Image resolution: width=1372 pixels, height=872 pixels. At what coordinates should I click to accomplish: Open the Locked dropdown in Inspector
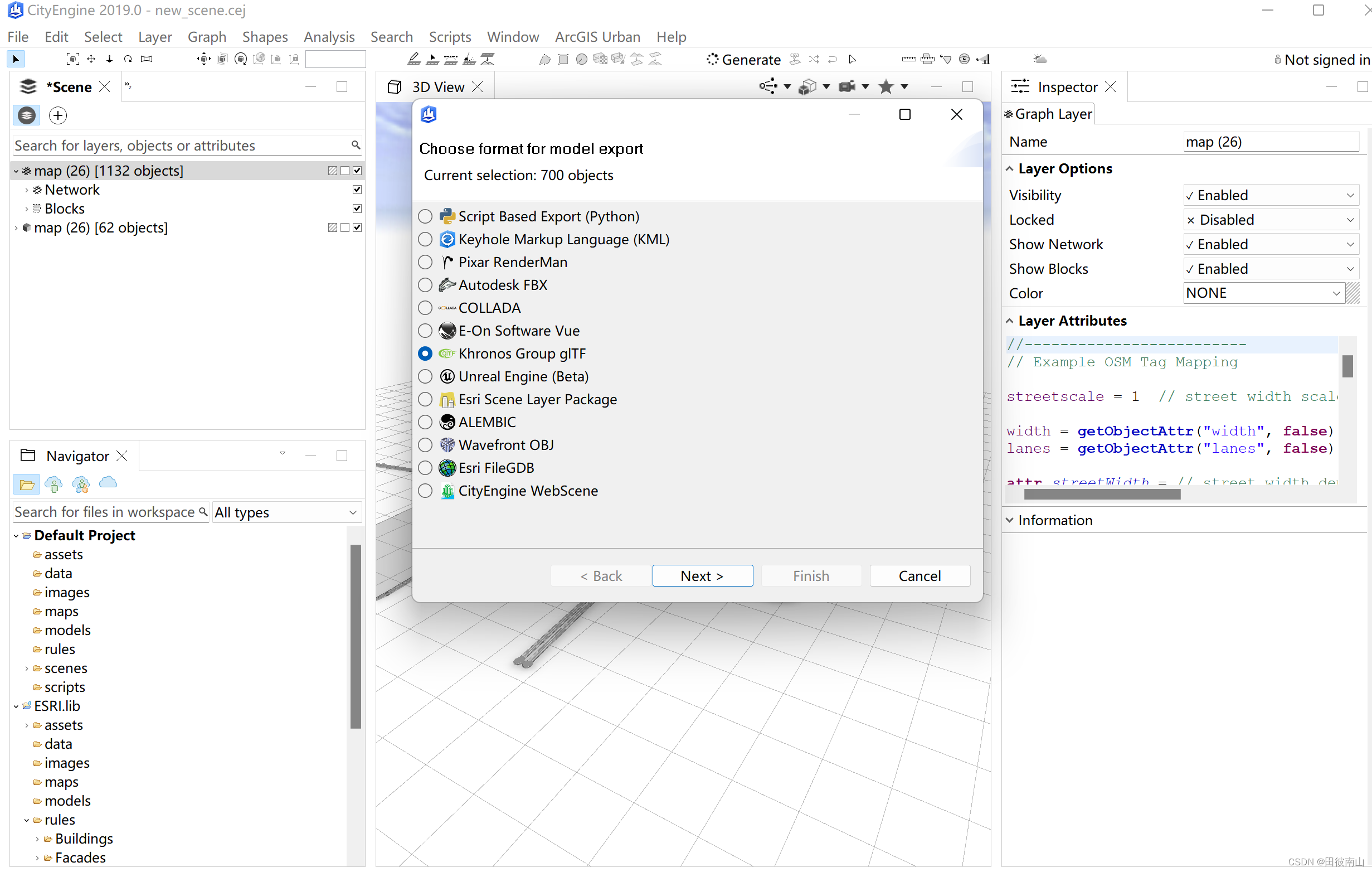(1271, 220)
